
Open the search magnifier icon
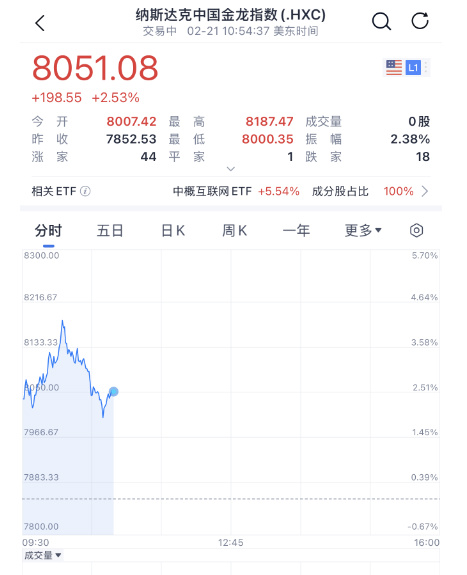382,22
